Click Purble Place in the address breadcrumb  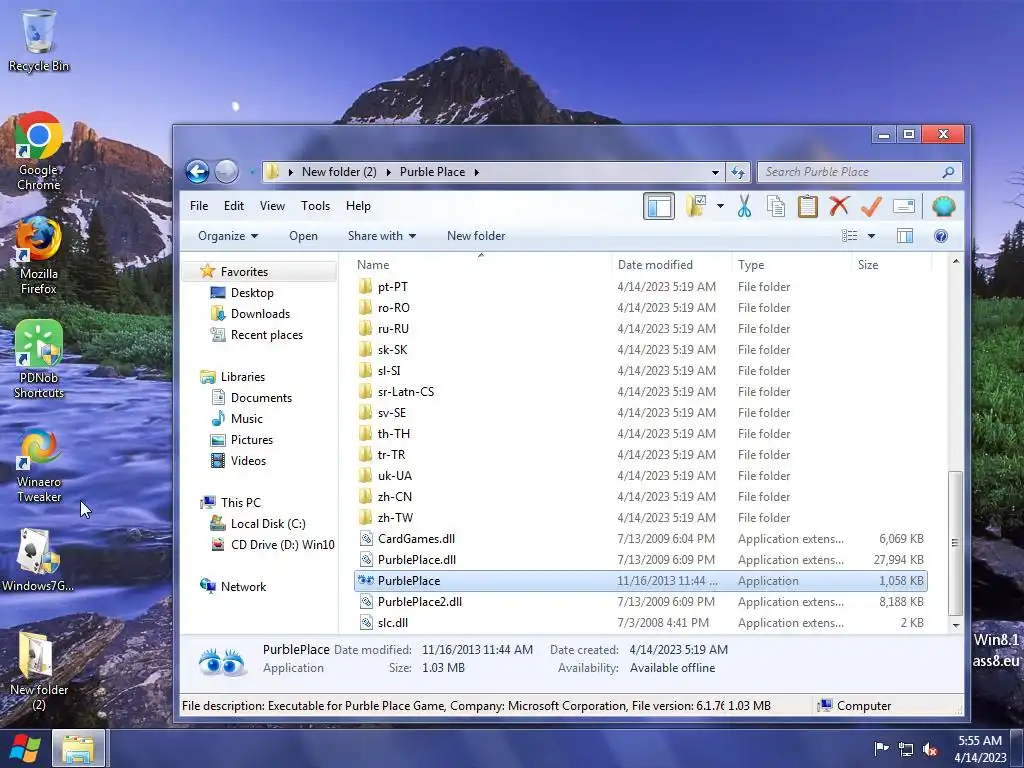(432, 172)
